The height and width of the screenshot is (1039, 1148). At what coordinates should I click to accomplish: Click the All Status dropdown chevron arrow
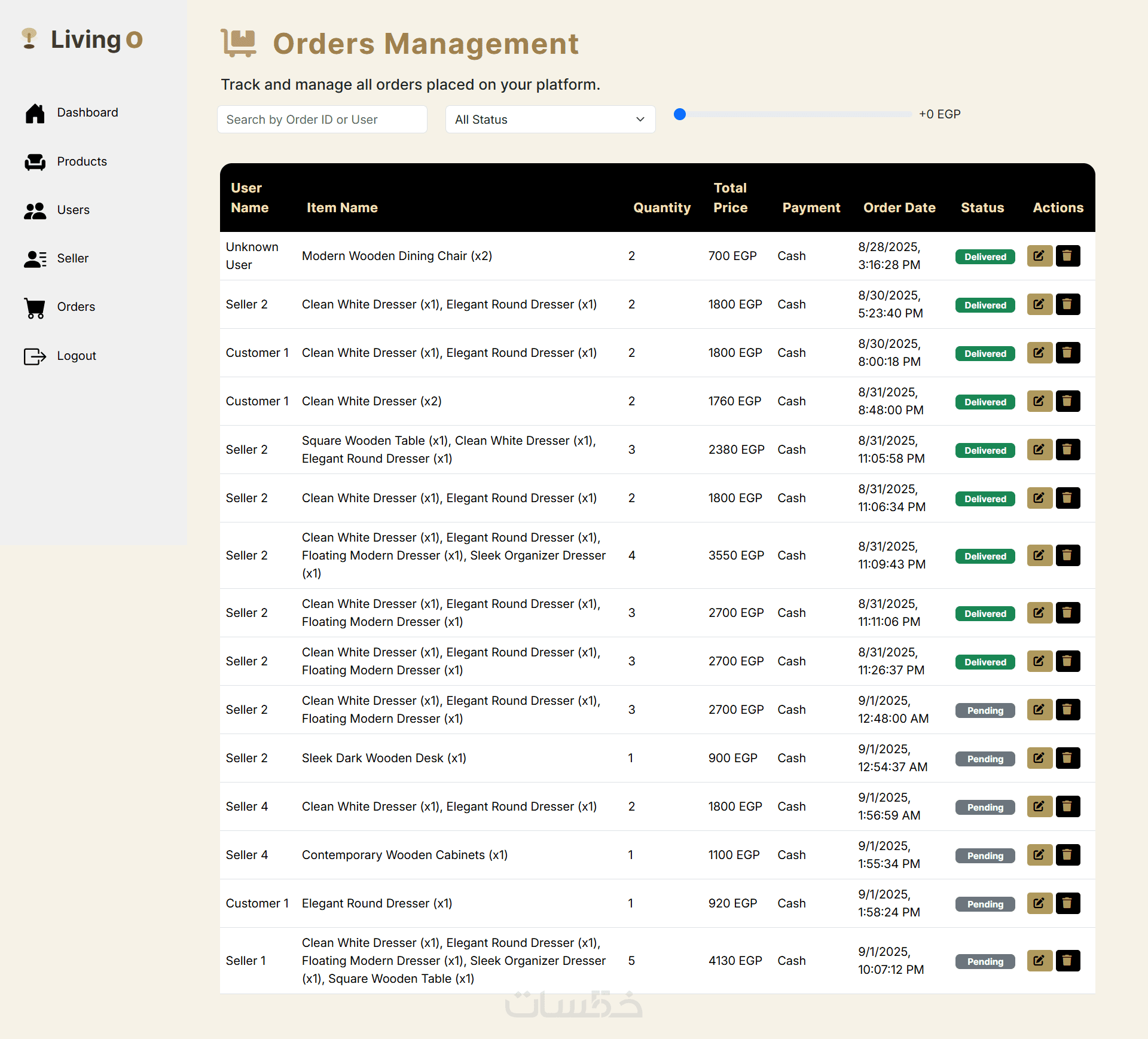640,120
